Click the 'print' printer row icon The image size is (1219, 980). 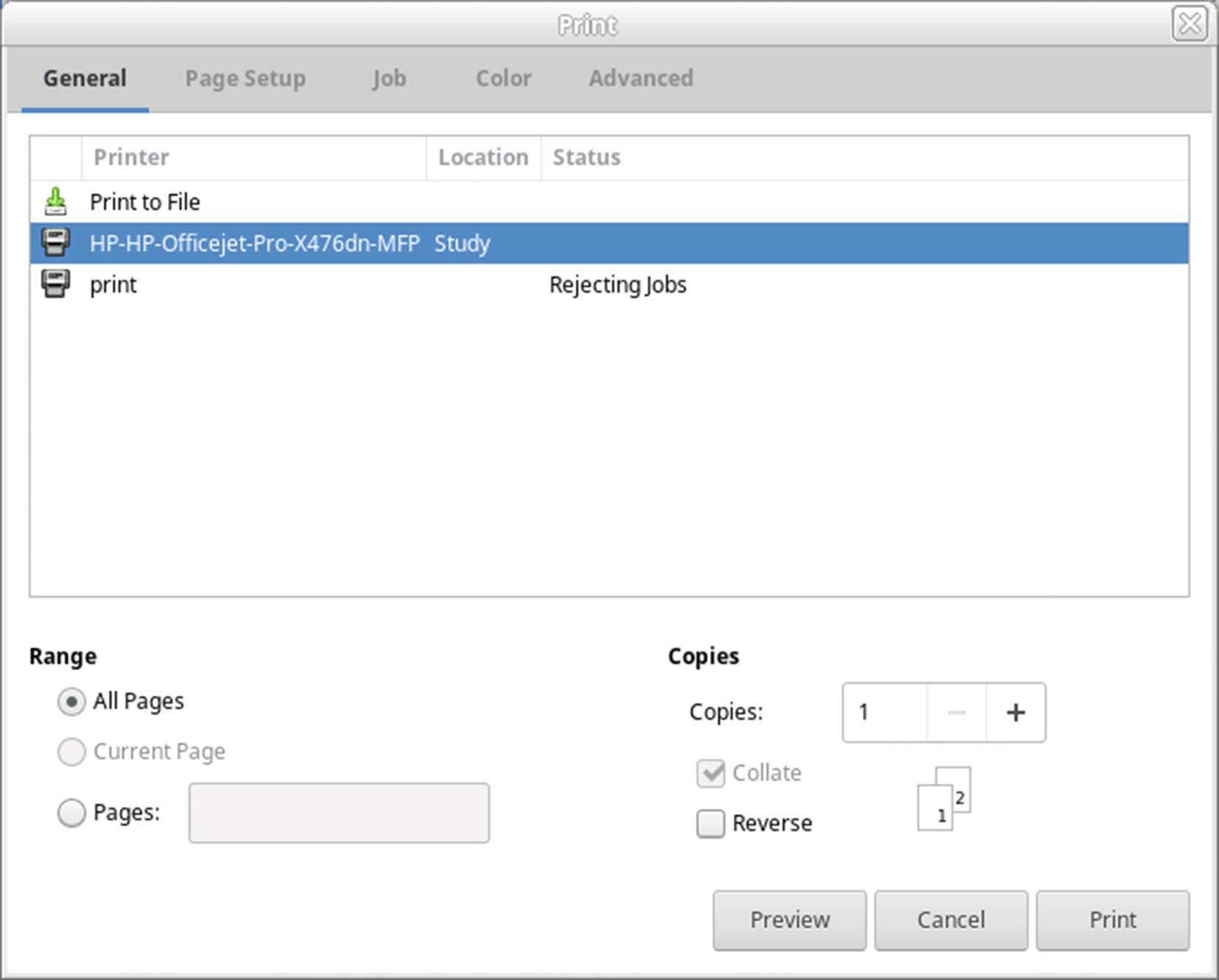tap(55, 284)
